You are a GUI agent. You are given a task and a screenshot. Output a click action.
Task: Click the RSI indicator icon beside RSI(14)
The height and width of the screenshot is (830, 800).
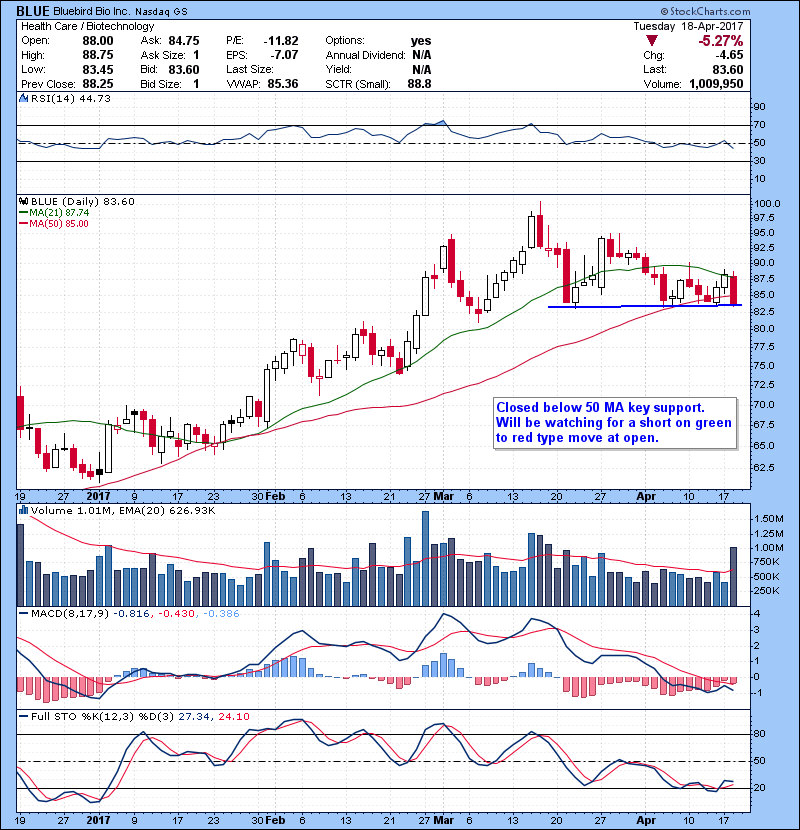tap(23, 98)
